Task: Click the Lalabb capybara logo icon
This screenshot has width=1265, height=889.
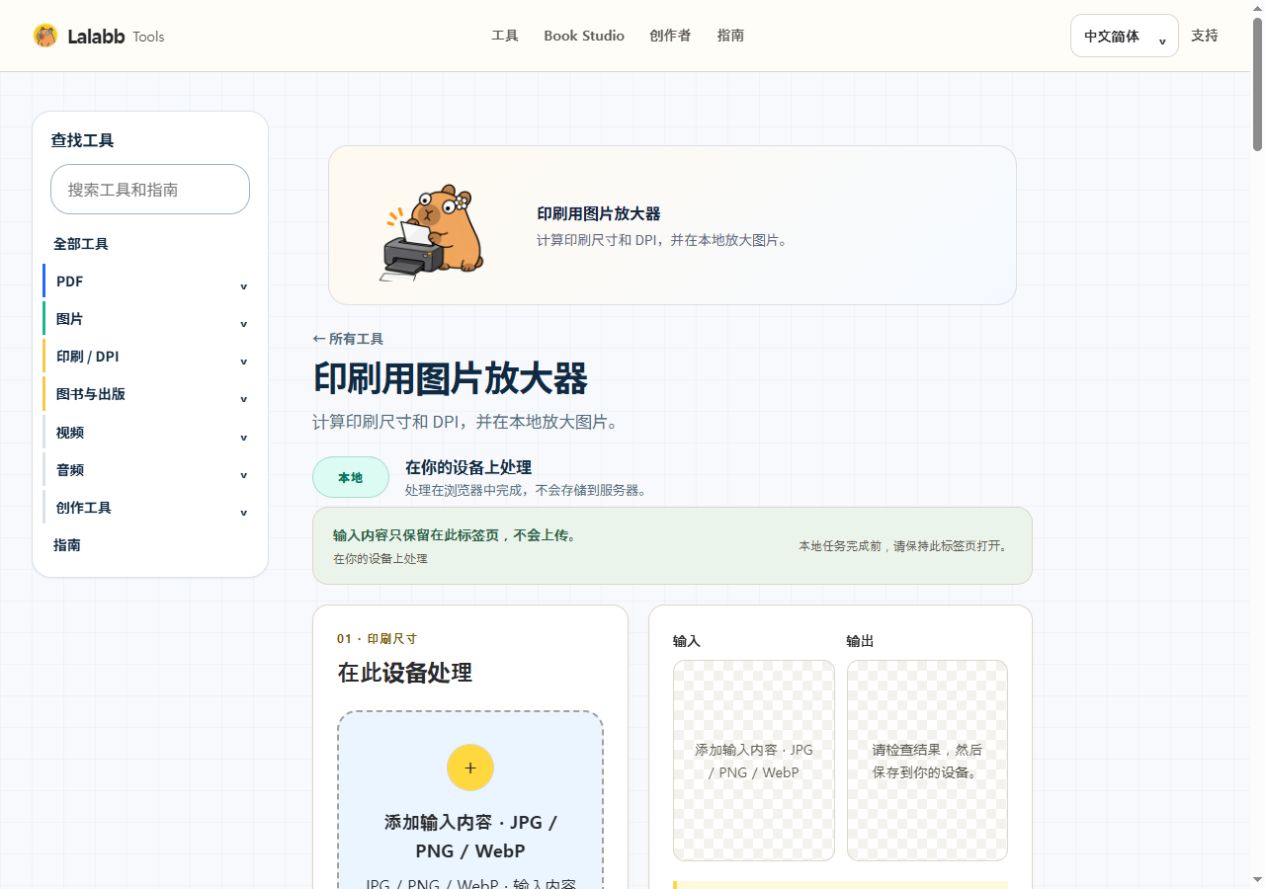Action: coord(46,36)
